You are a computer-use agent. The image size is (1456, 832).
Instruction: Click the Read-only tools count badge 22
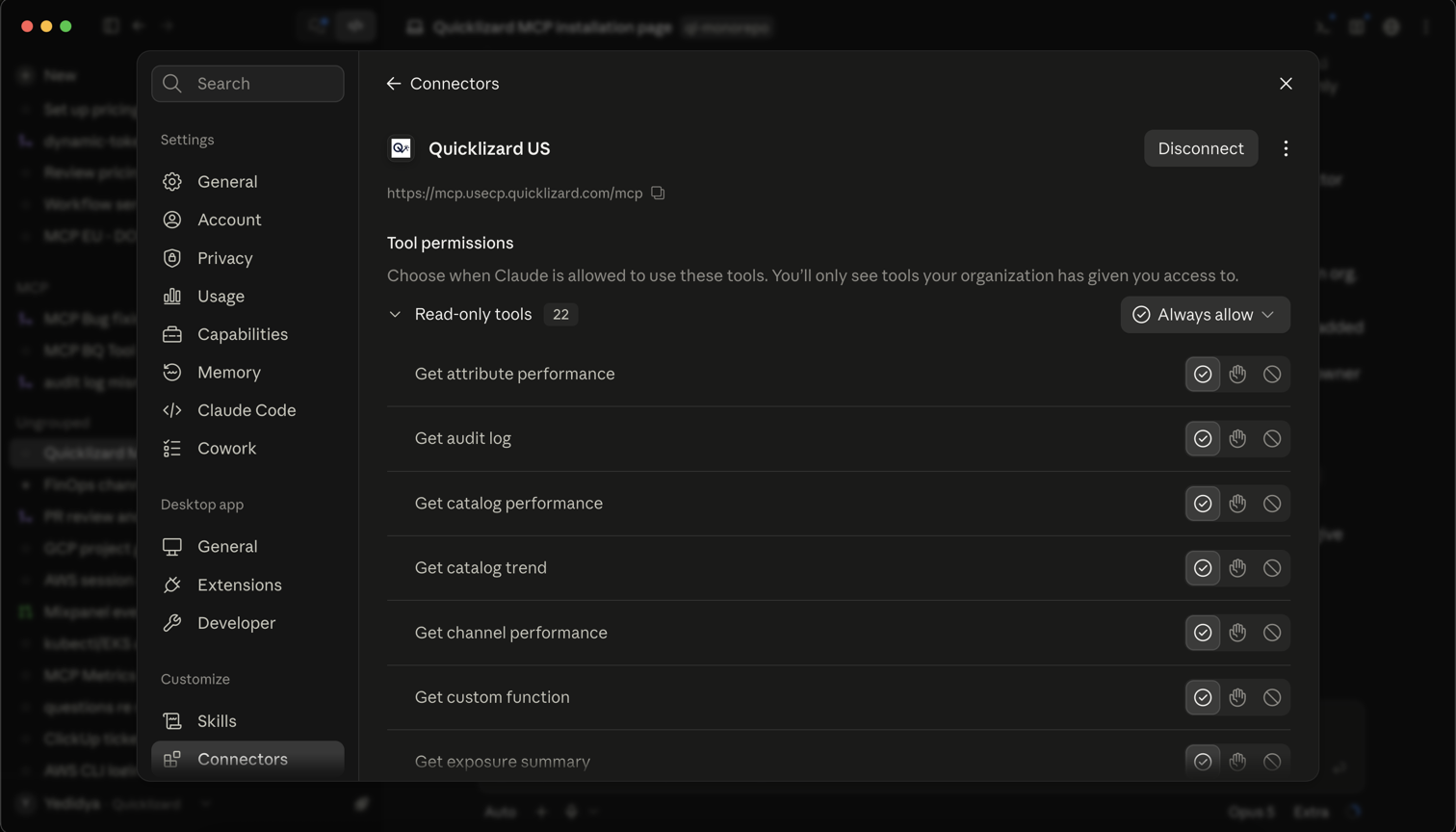[560, 315]
